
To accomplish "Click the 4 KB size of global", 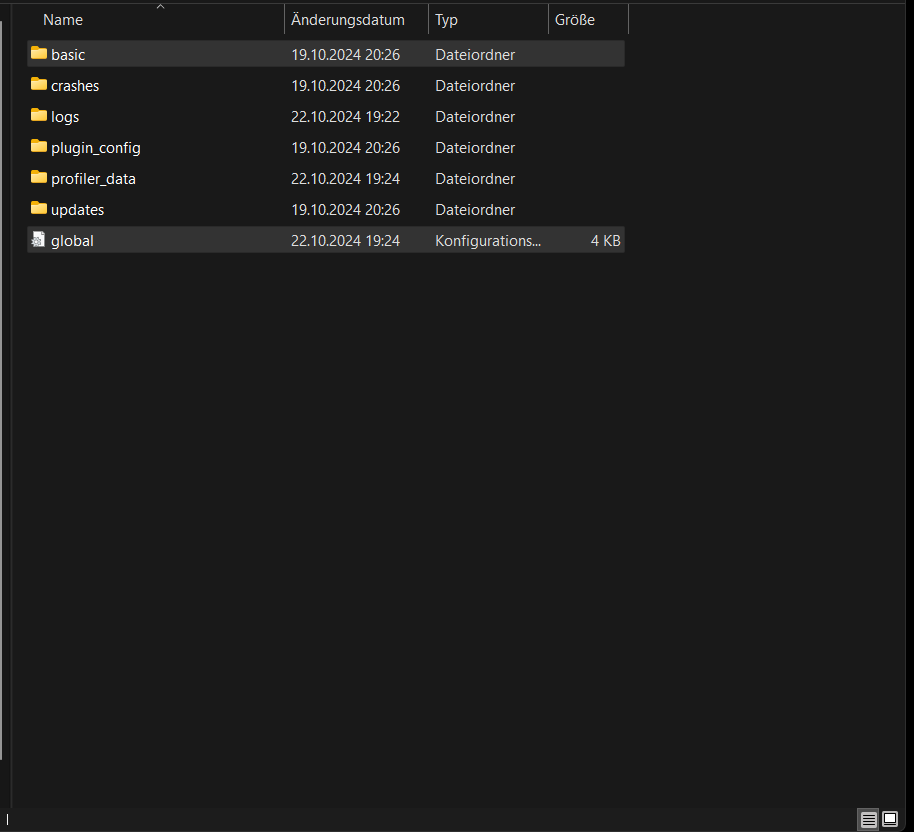I will [605, 240].
